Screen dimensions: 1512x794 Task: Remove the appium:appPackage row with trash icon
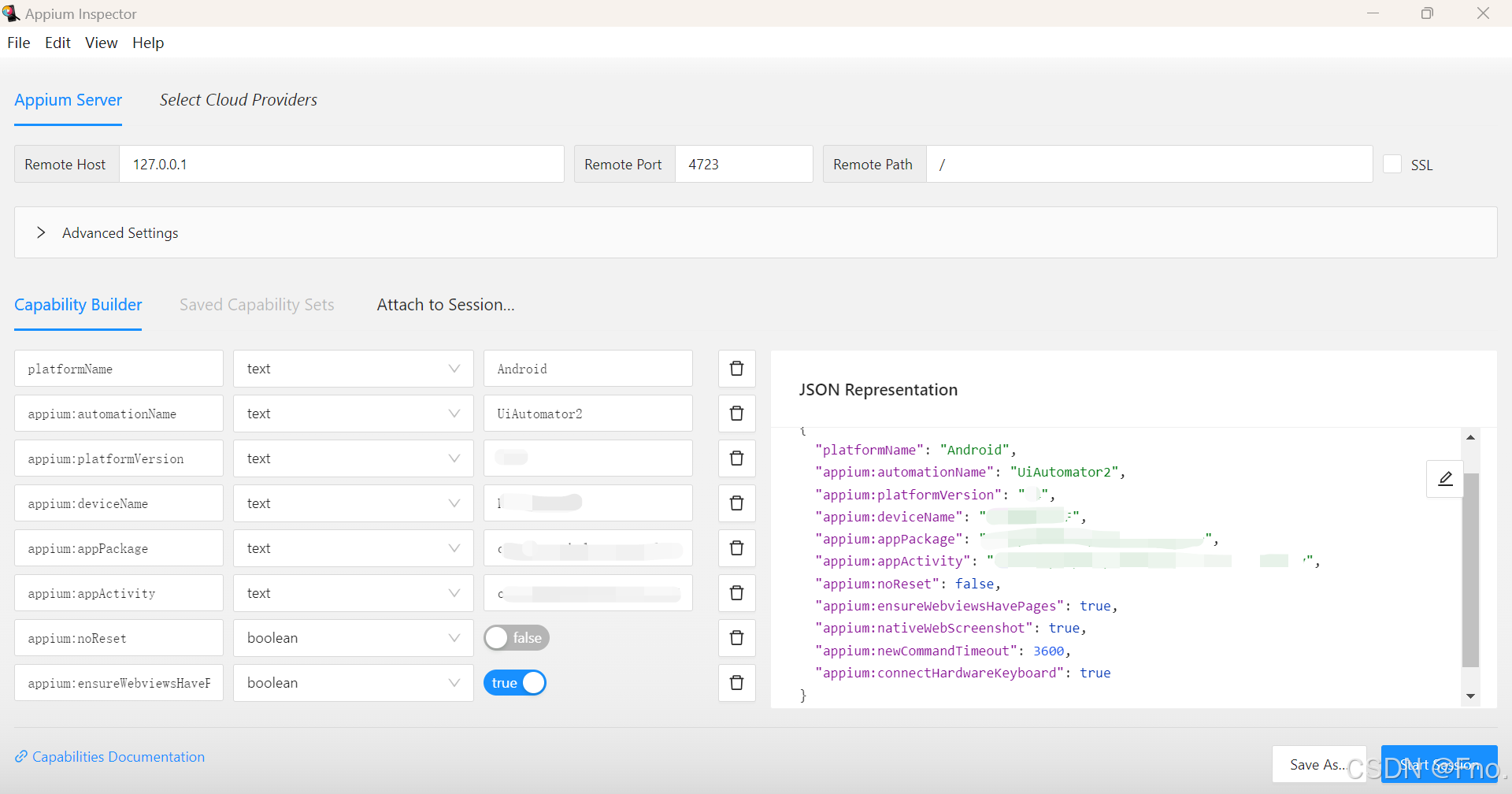point(736,548)
